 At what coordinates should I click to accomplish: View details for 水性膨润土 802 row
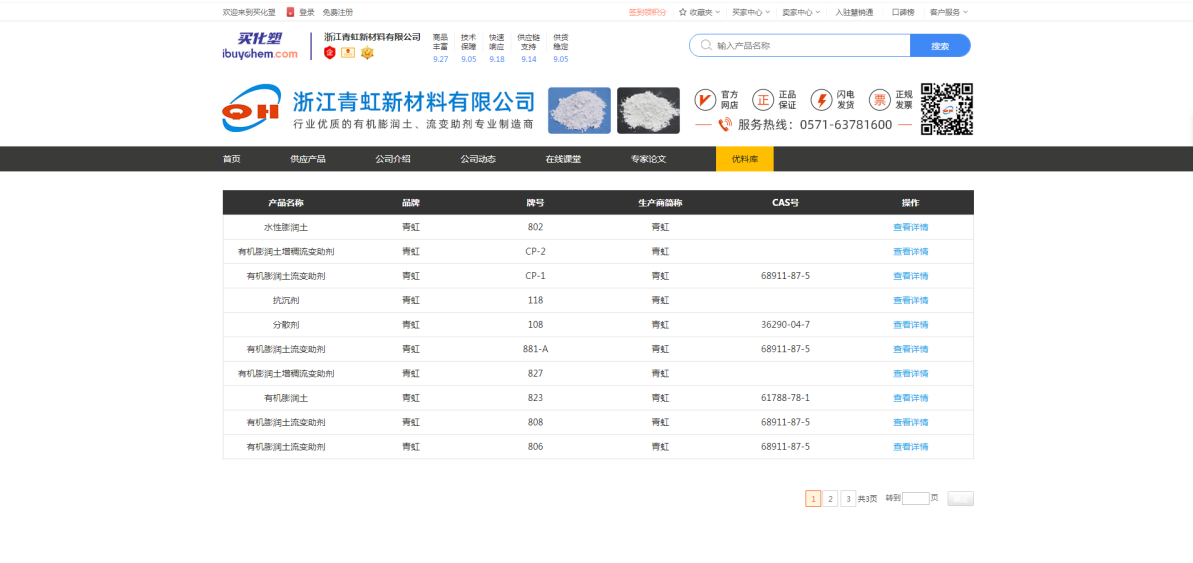tap(911, 227)
